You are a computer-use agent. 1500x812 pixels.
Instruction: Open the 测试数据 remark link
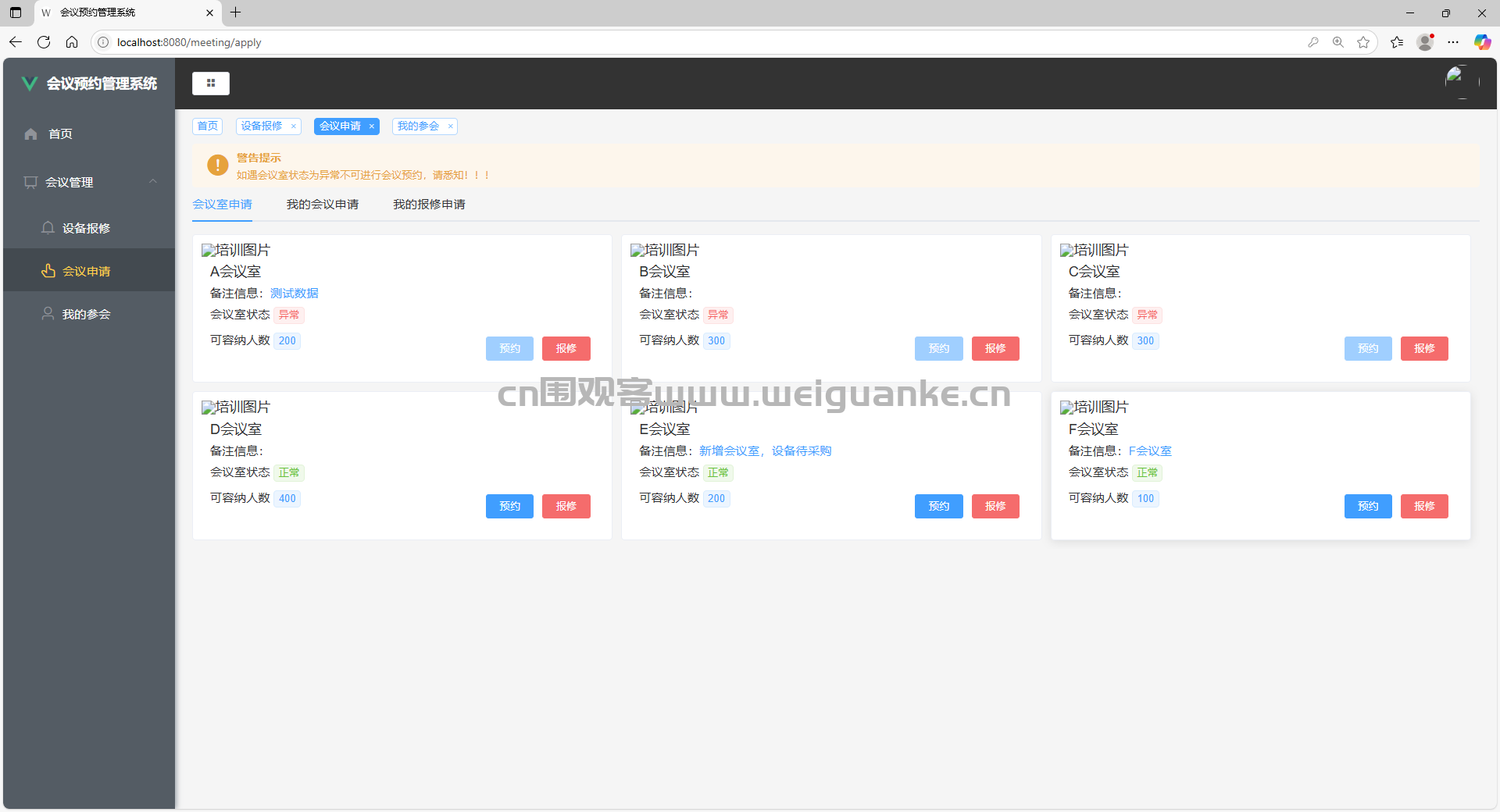click(294, 293)
